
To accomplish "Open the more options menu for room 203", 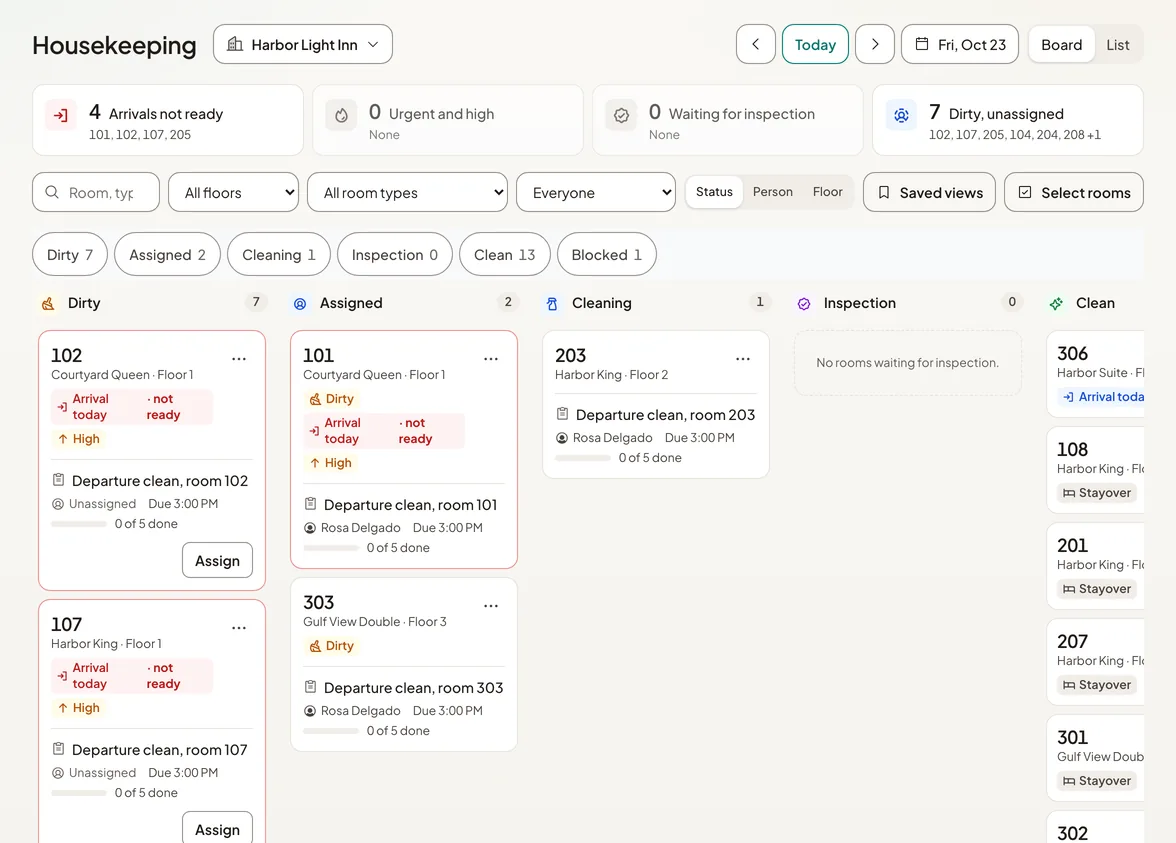I will (x=742, y=358).
